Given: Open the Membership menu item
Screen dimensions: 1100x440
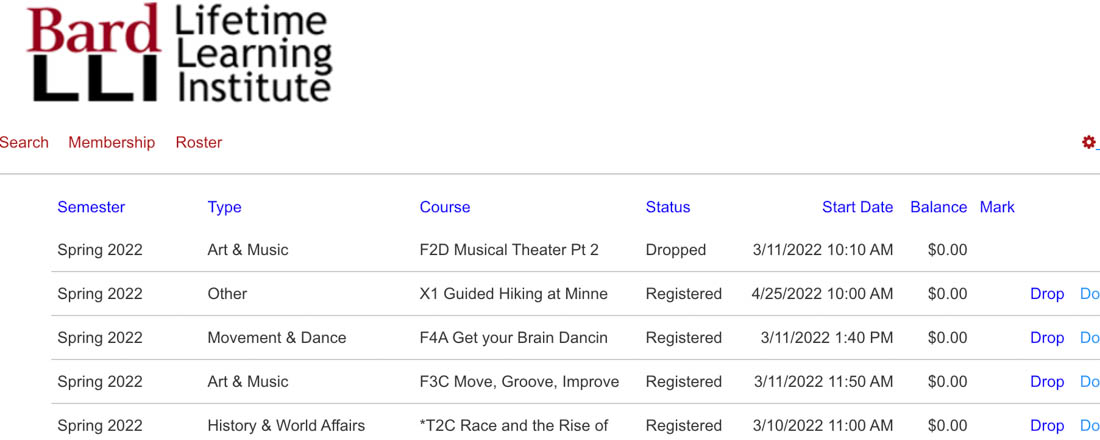Looking at the screenshot, I should click(x=112, y=142).
